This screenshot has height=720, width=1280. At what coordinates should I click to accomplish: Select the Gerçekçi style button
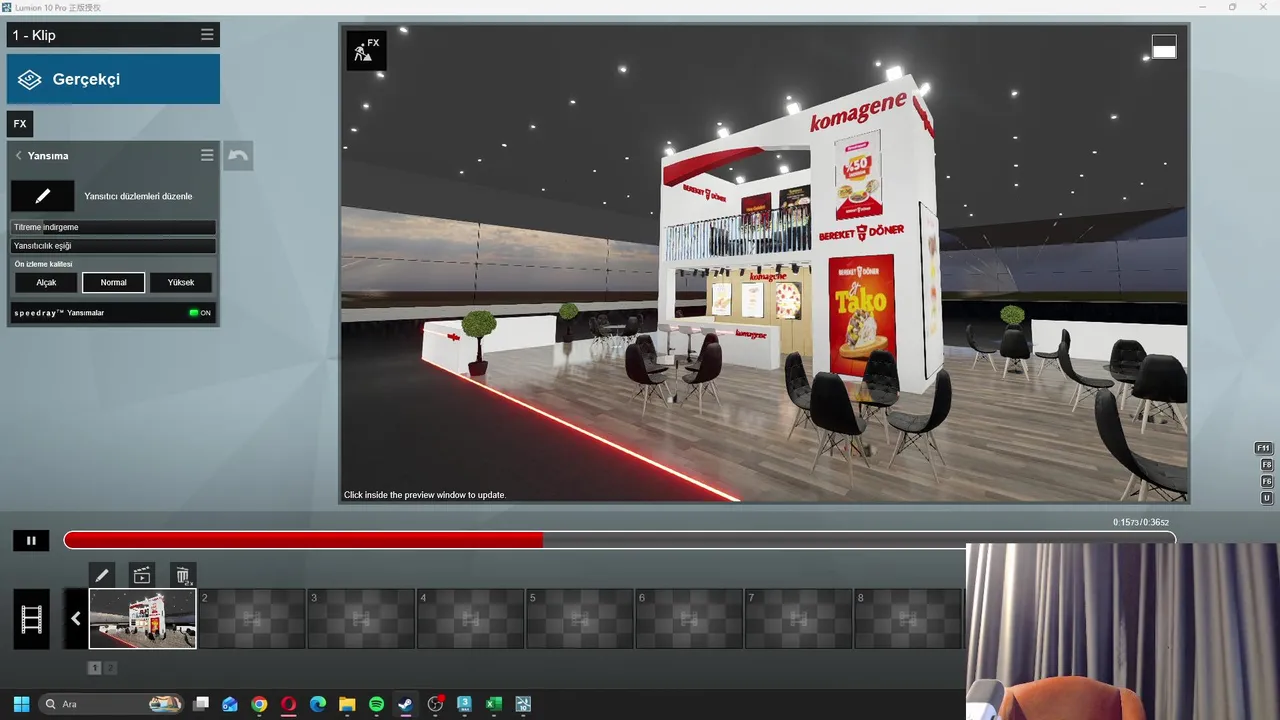pos(113,79)
